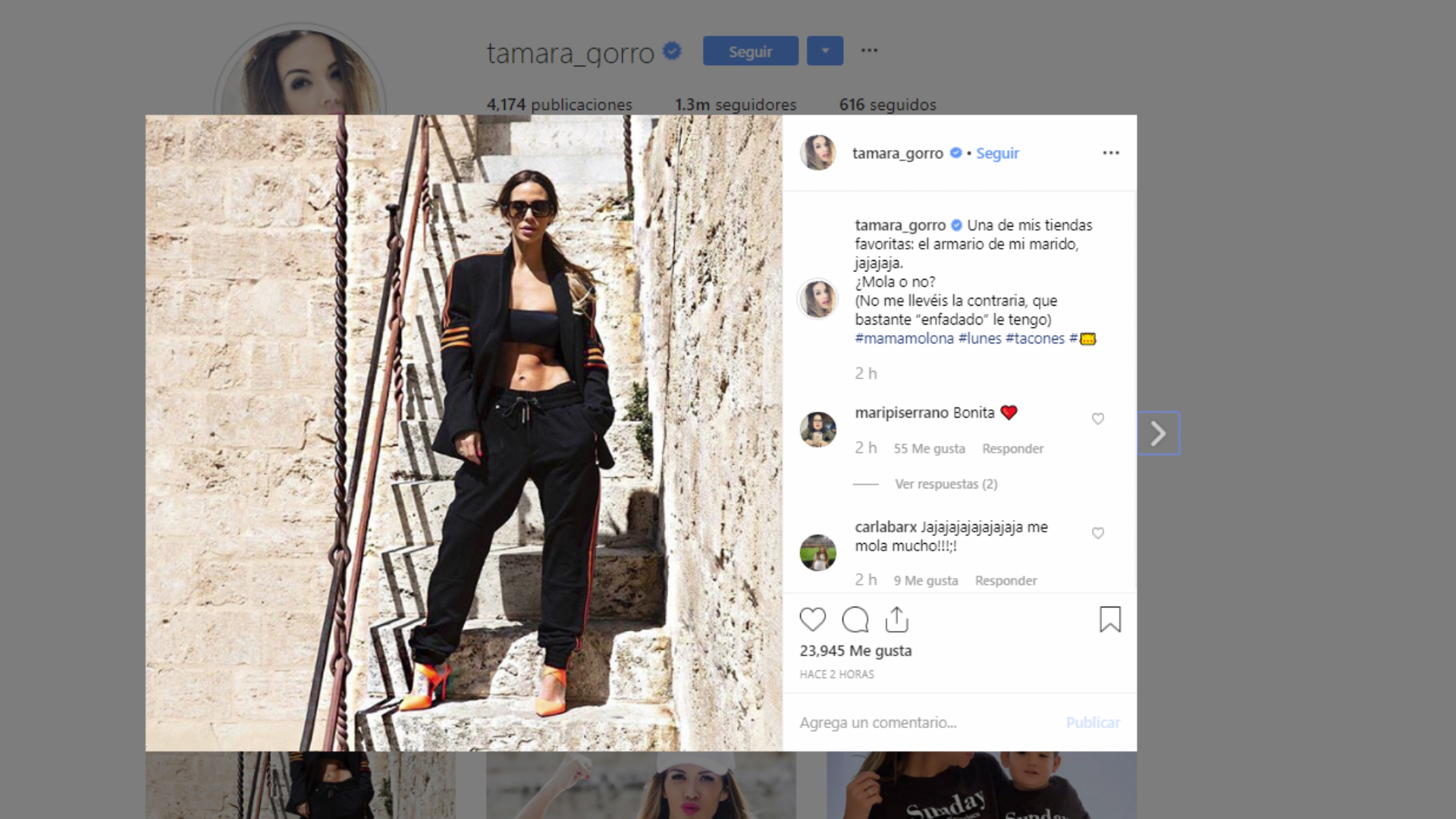Expand suggested accounts dropdown arrow
This screenshot has width=1456, height=819.
click(x=825, y=51)
